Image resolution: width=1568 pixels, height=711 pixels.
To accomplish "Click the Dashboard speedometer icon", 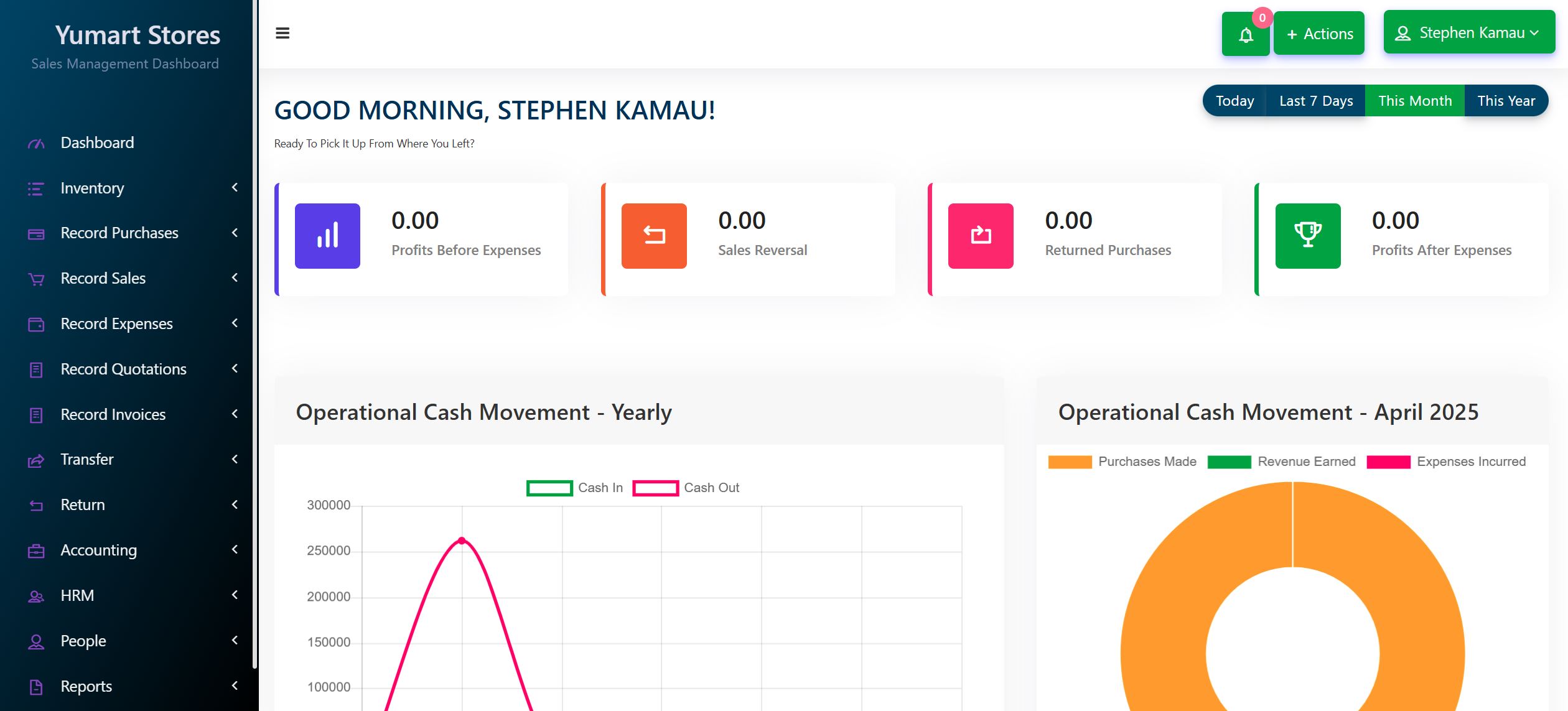I will click(x=36, y=144).
